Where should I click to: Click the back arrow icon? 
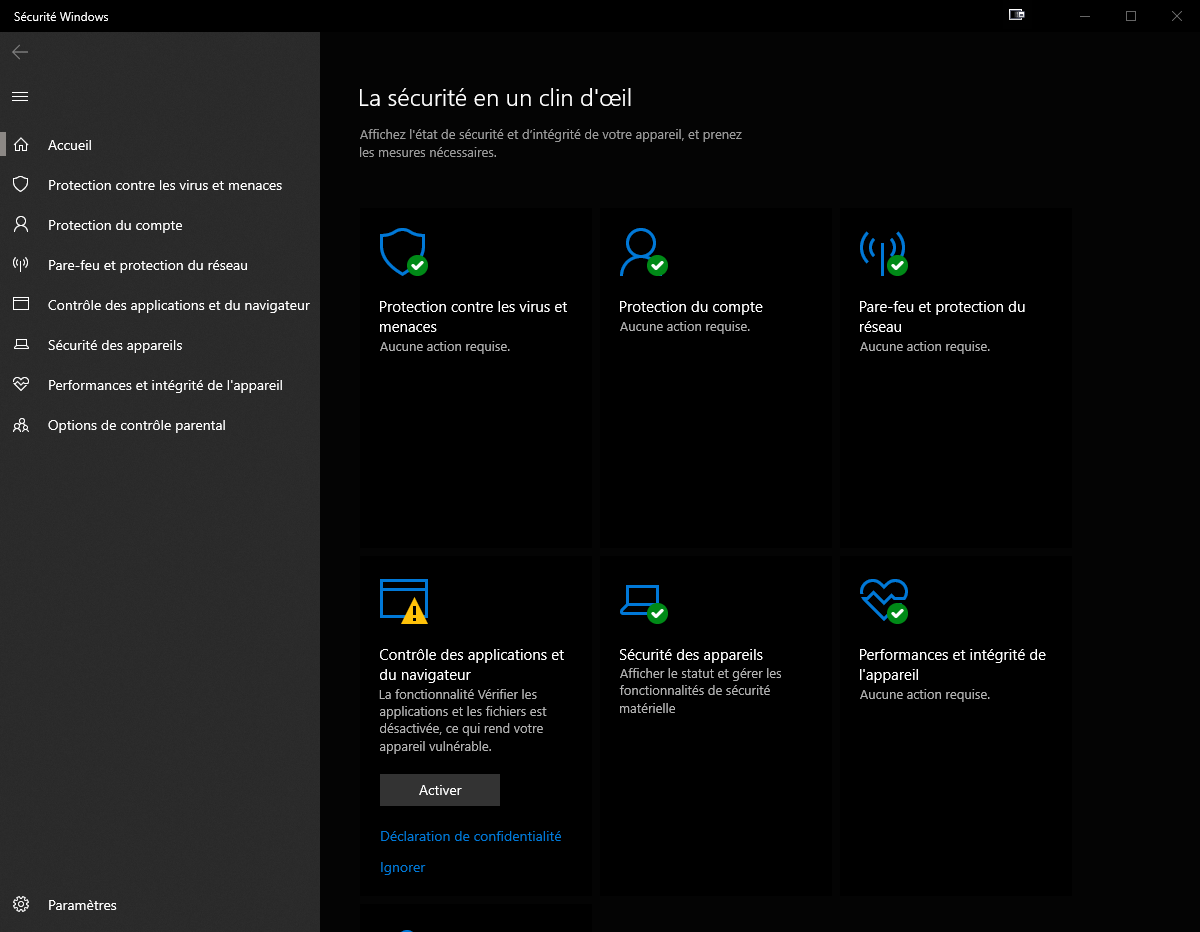[x=20, y=52]
